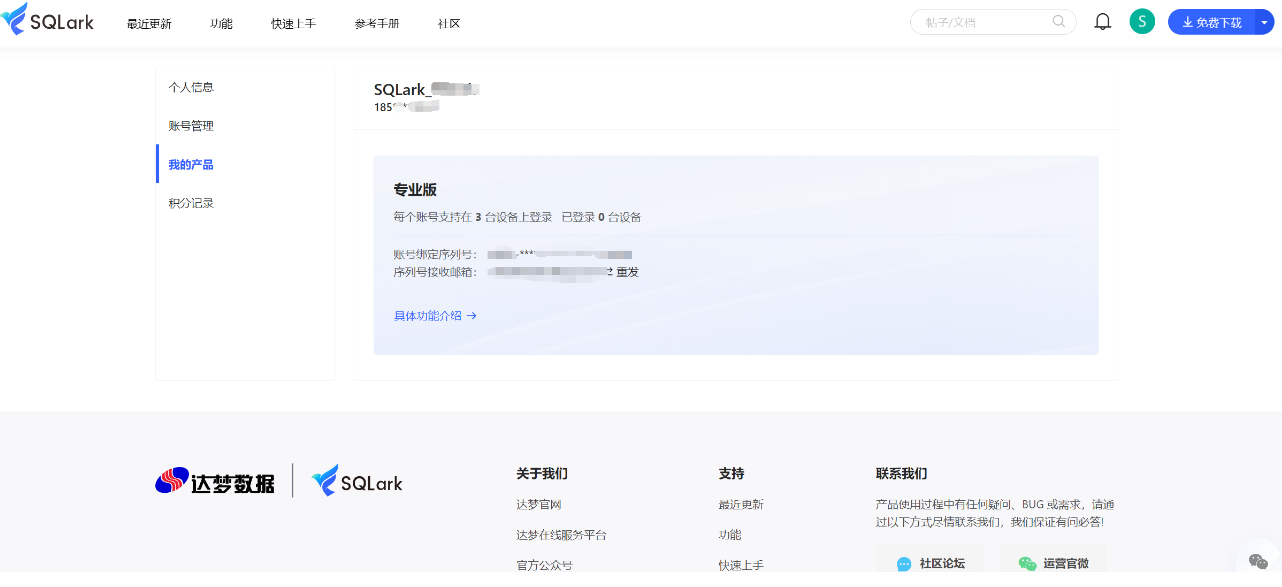Click the 重发 link for serial email

click(627, 272)
